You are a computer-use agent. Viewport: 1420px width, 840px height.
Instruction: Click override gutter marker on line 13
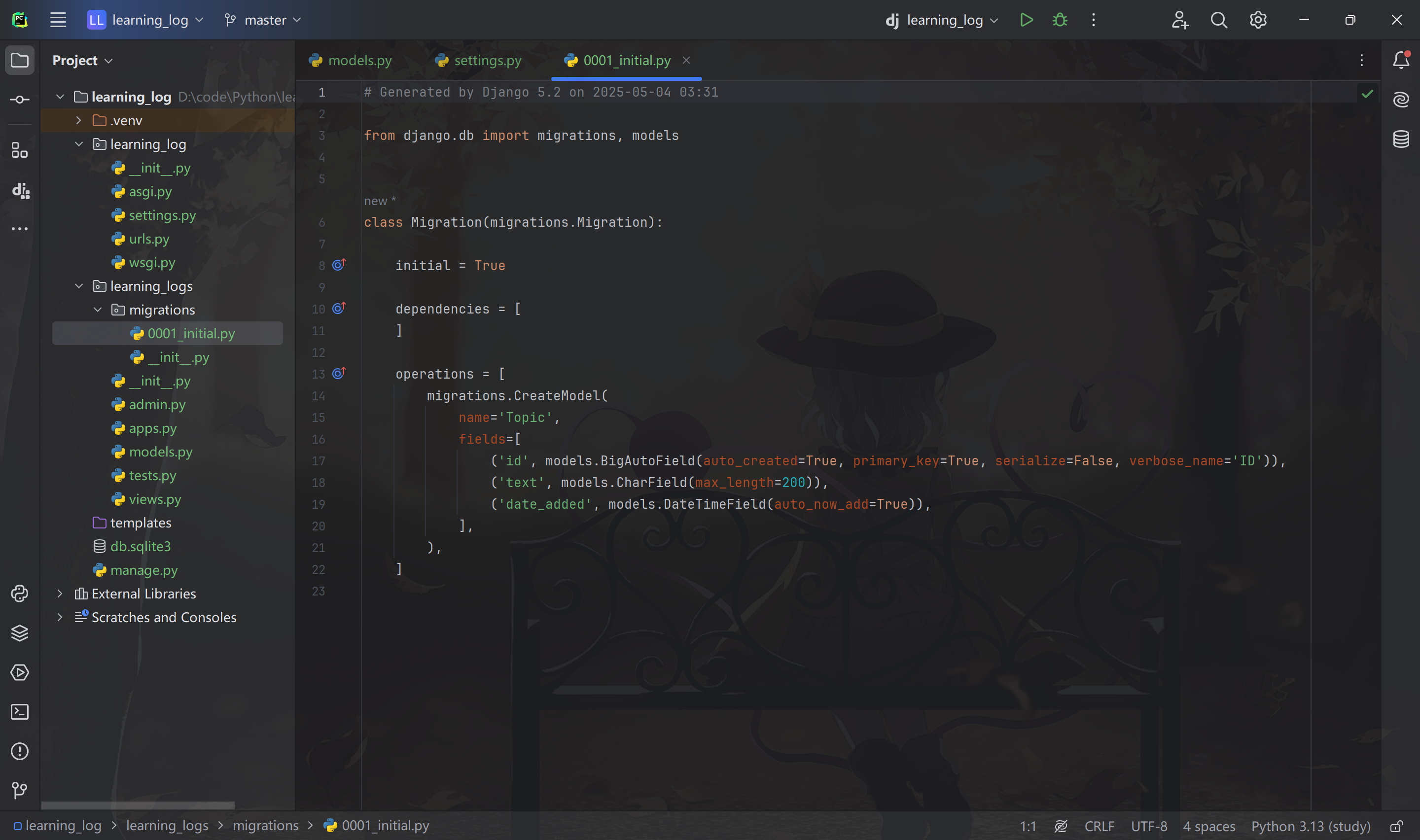click(x=338, y=374)
